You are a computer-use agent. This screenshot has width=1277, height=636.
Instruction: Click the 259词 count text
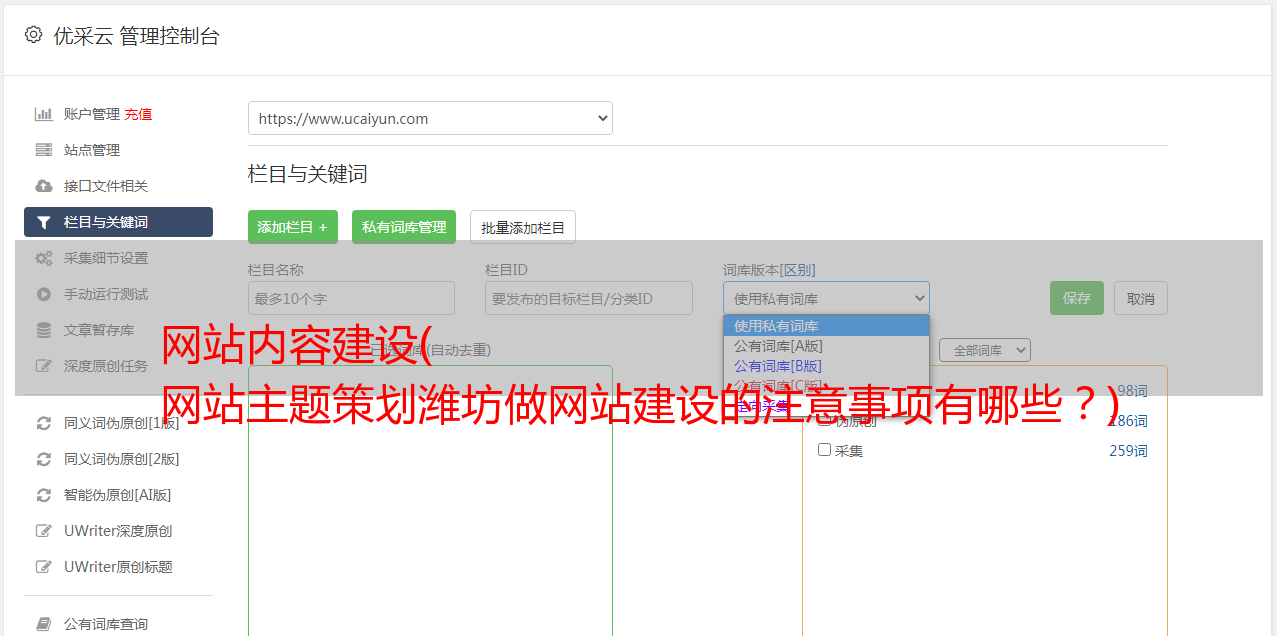(1128, 451)
